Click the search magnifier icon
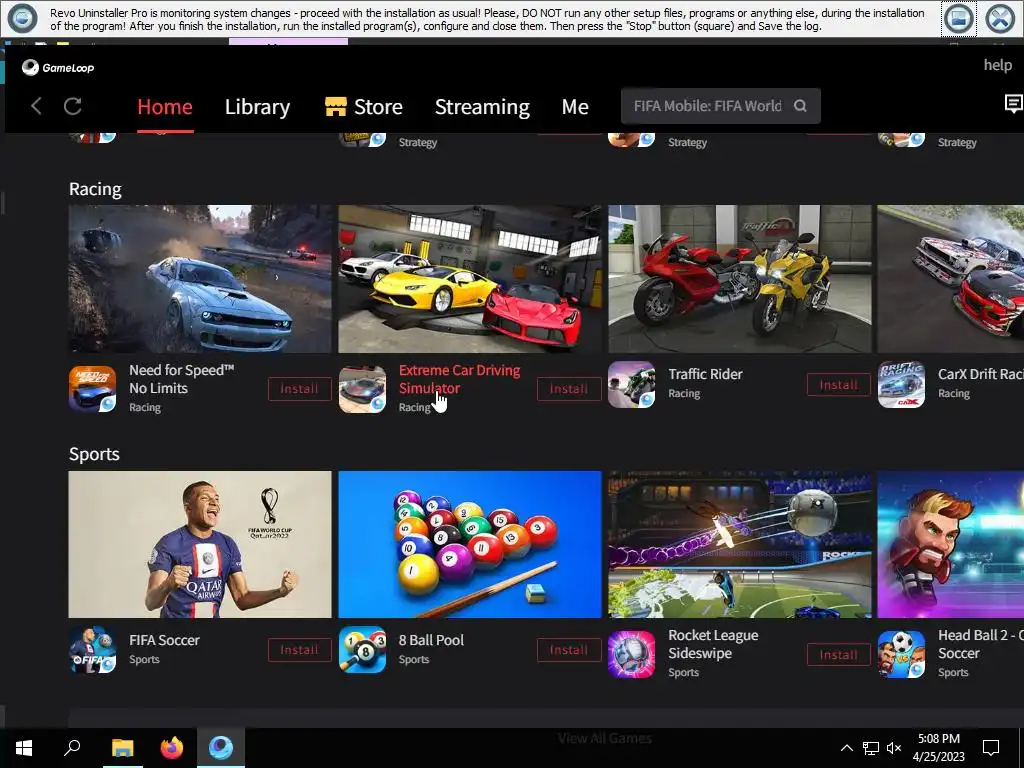This screenshot has height=768, width=1024. pyautogui.click(x=800, y=106)
